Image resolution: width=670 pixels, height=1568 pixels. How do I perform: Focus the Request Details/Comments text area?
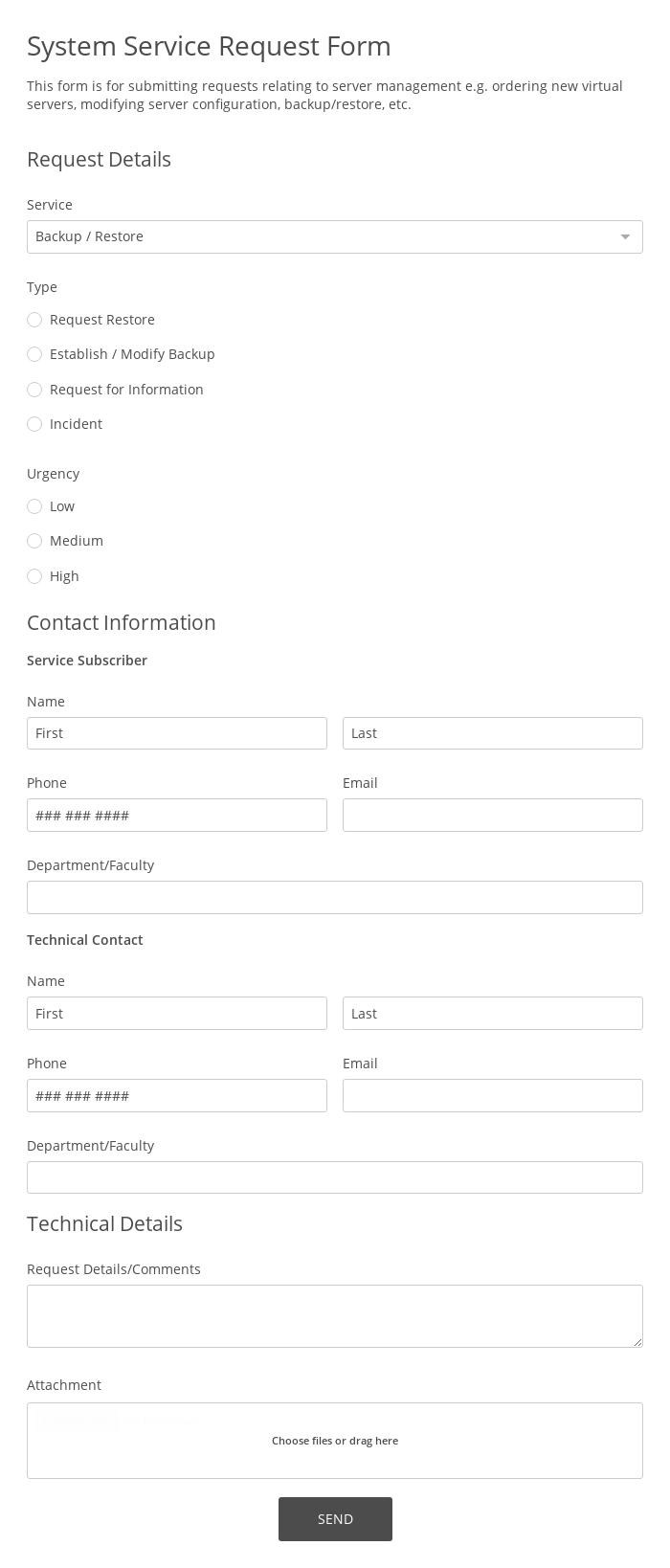(x=335, y=1316)
